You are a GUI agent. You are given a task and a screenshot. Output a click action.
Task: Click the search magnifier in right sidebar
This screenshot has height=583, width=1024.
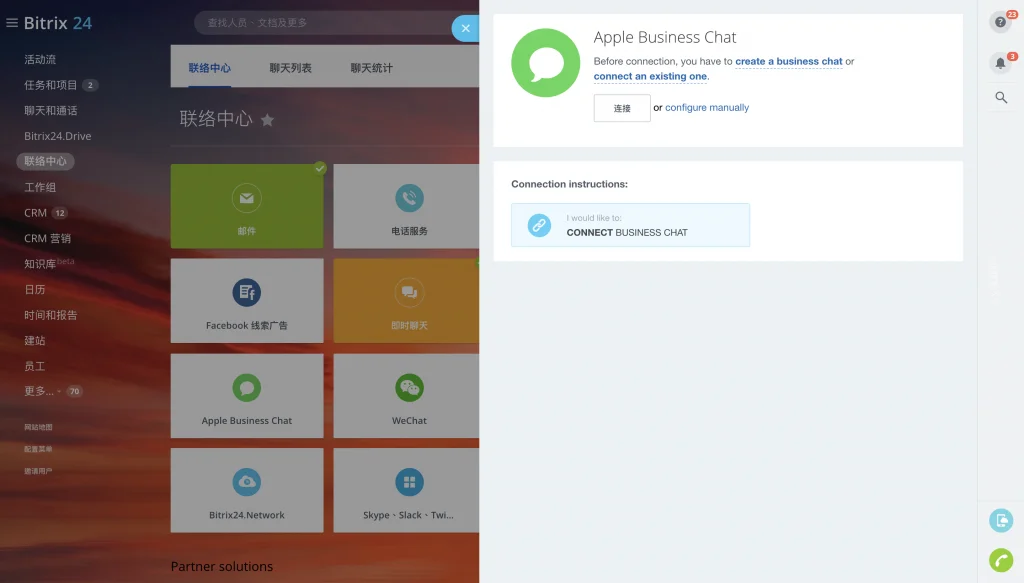(1000, 98)
